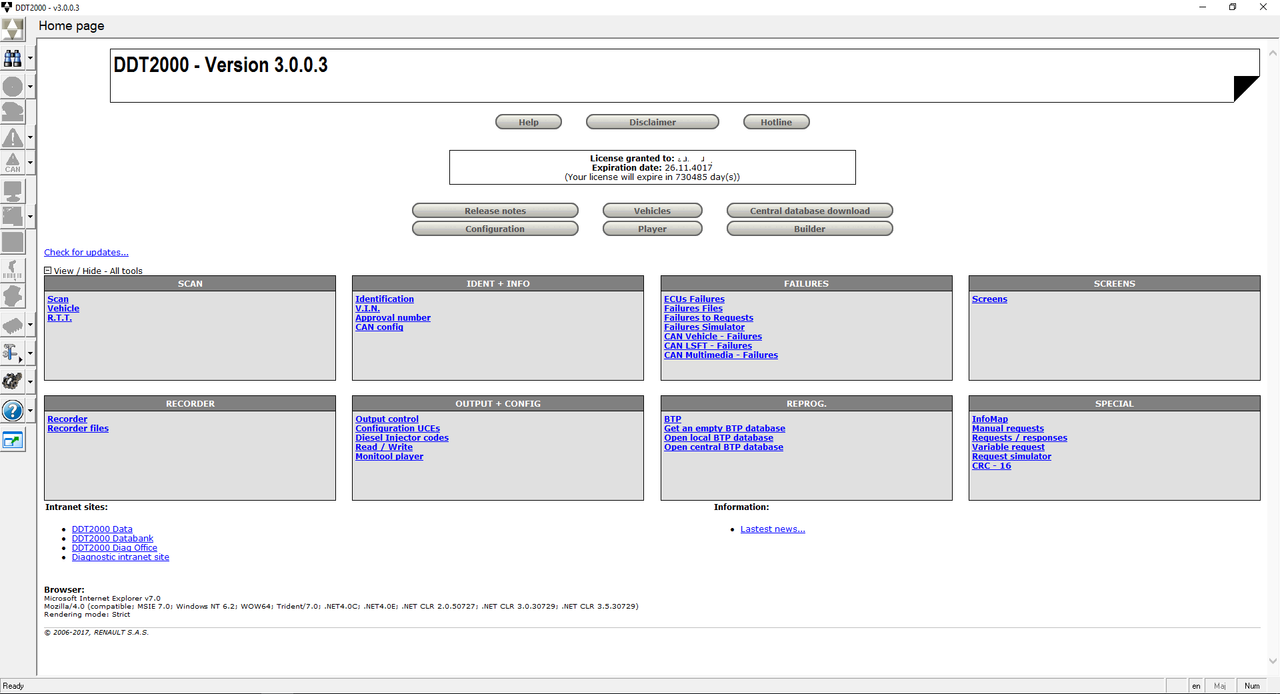Screen dimensions: 1280x694
Task: Open the DDT2000 Databank intranet link
Action: 112,539
